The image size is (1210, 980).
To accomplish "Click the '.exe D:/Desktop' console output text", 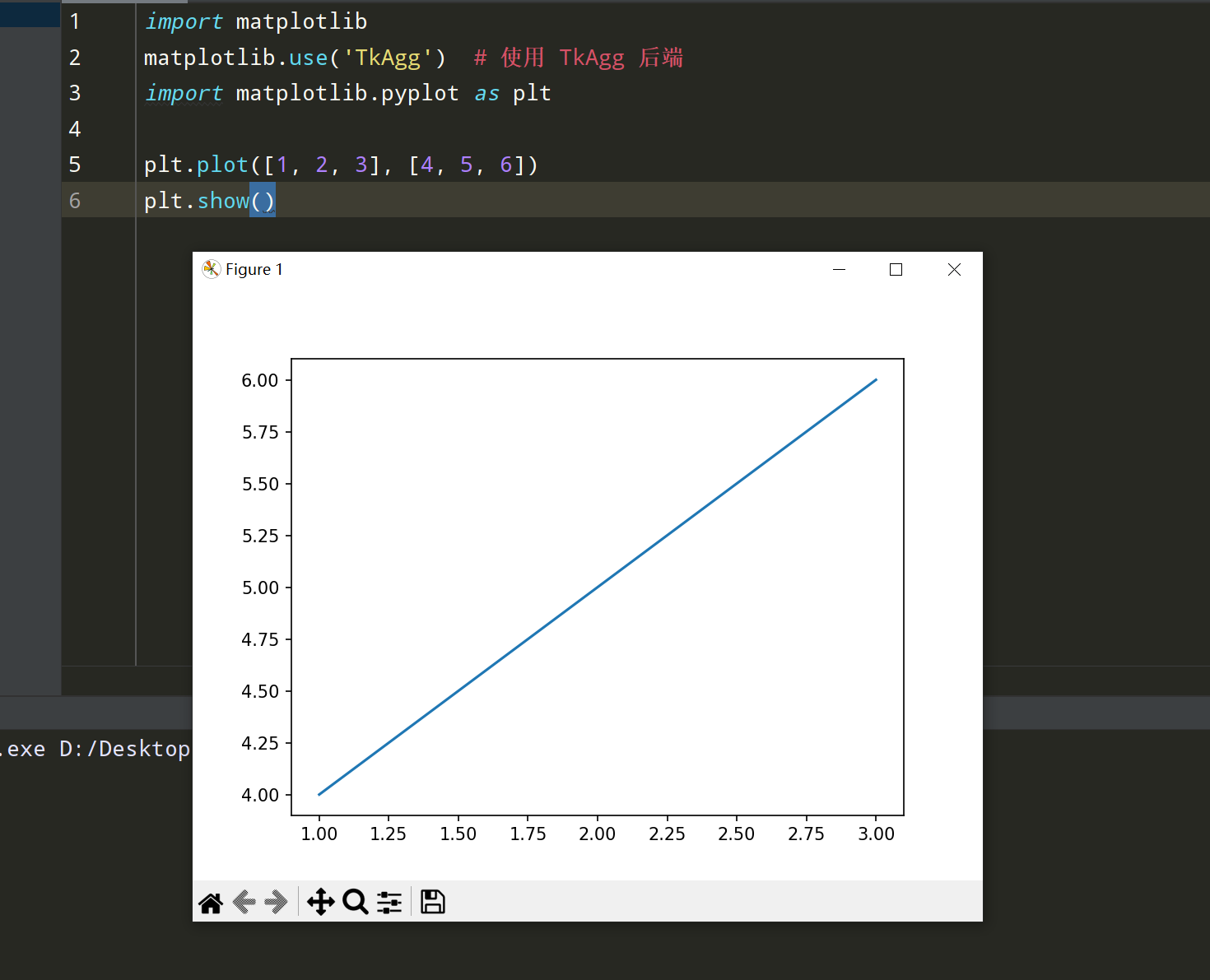I will [x=95, y=749].
